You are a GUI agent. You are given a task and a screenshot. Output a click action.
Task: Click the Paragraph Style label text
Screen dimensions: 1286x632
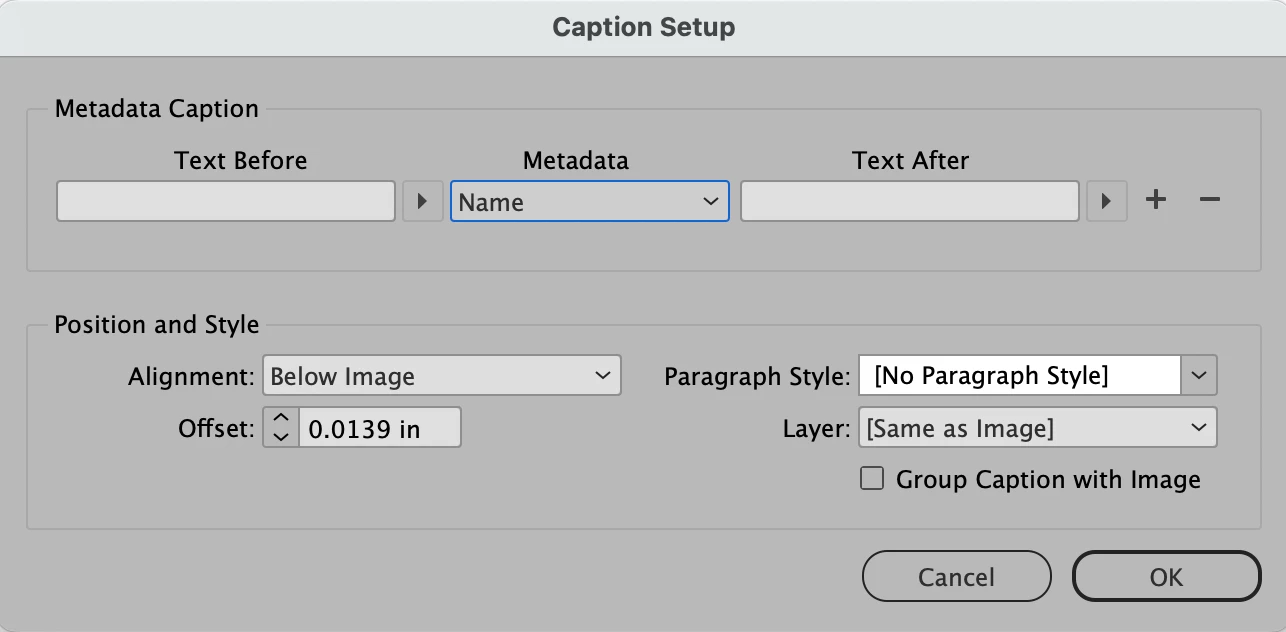click(757, 377)
